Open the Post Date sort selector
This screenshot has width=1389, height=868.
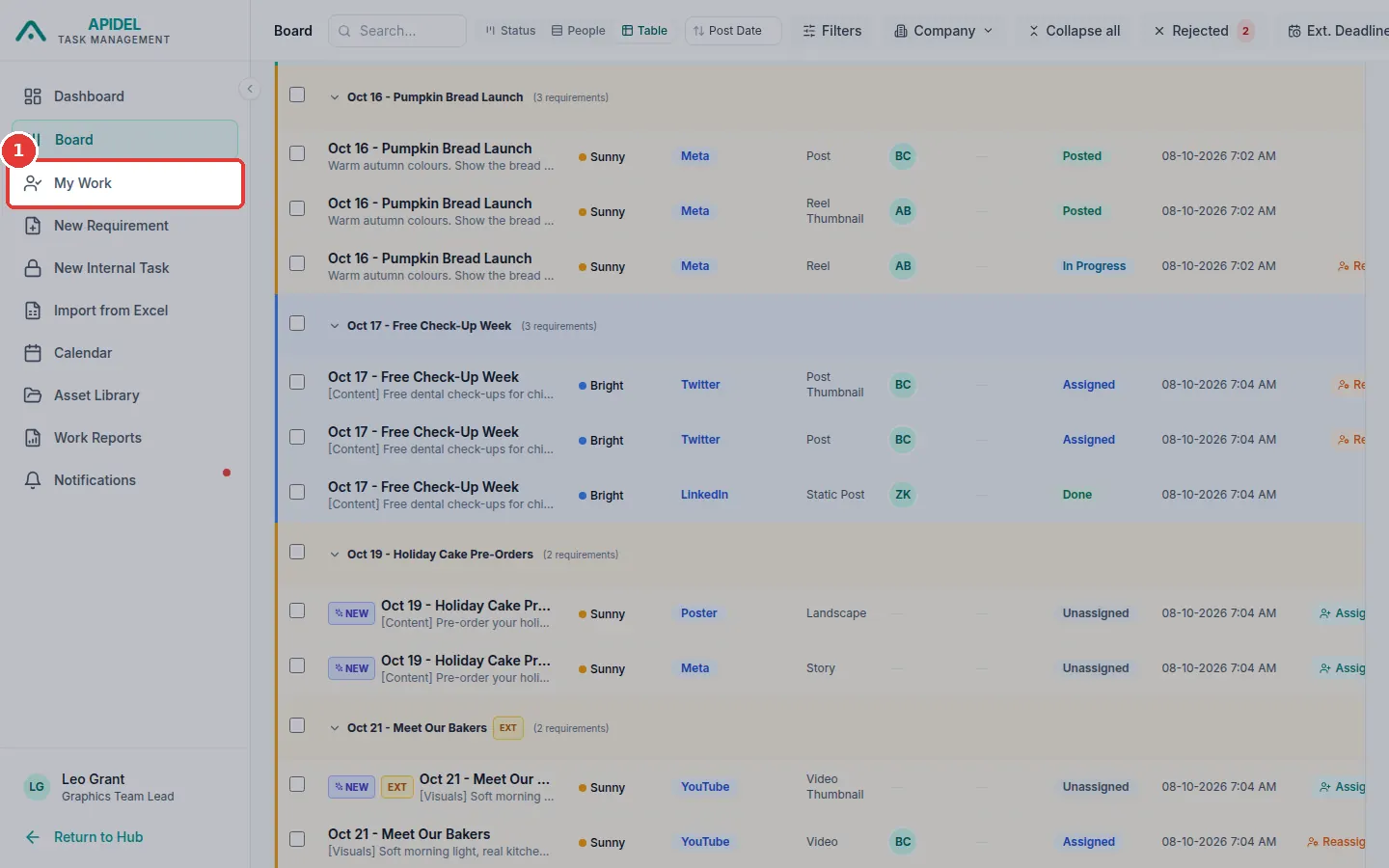(733, 31)
